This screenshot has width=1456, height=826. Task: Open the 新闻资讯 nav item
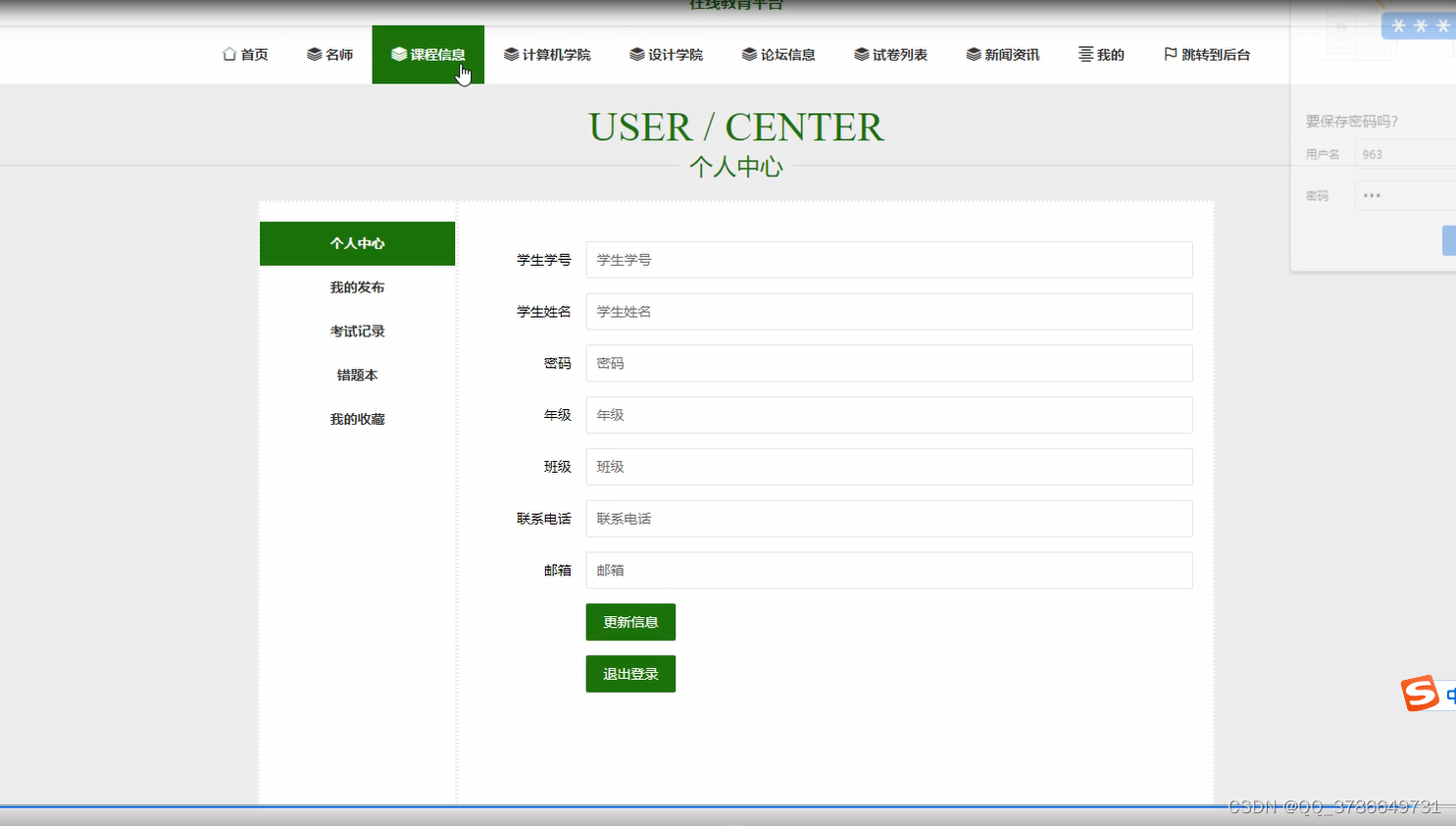[x=1003, y=54]
